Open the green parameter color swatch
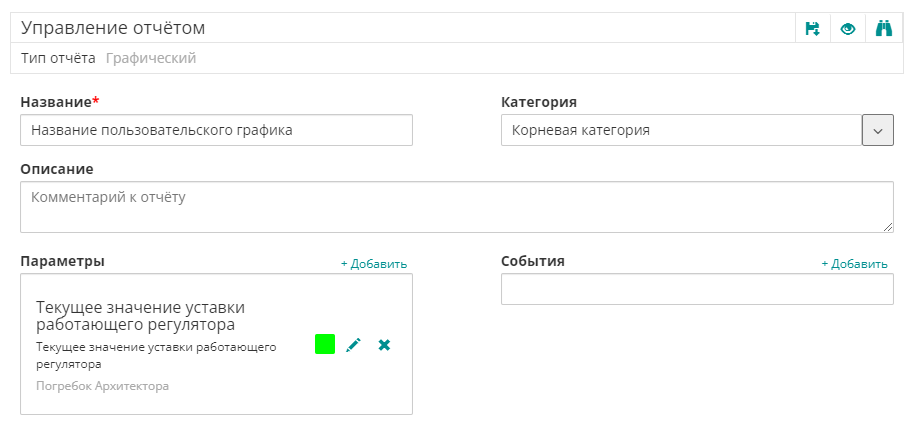908x422 pixels. [325, 344]
